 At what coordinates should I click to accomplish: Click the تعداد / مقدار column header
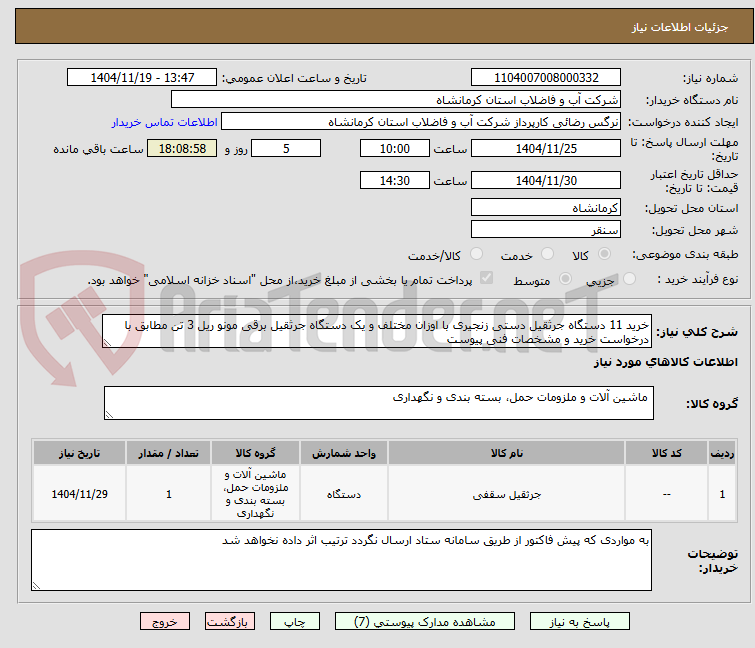pos(169,453)
